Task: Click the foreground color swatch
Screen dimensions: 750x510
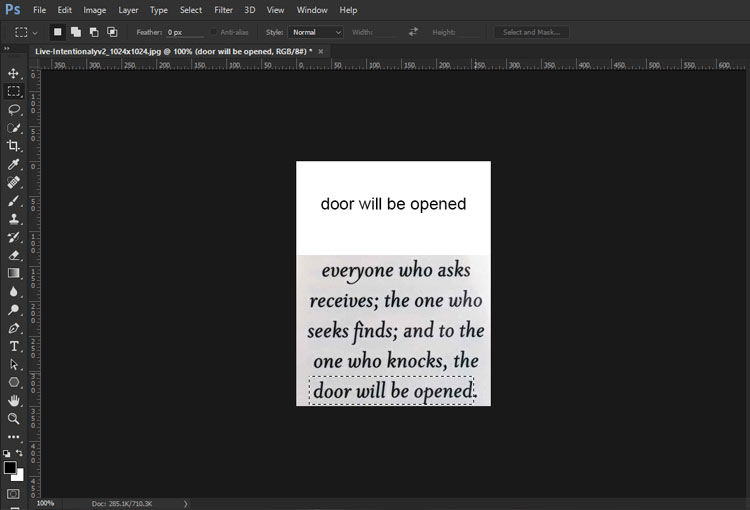Action: 10,467
